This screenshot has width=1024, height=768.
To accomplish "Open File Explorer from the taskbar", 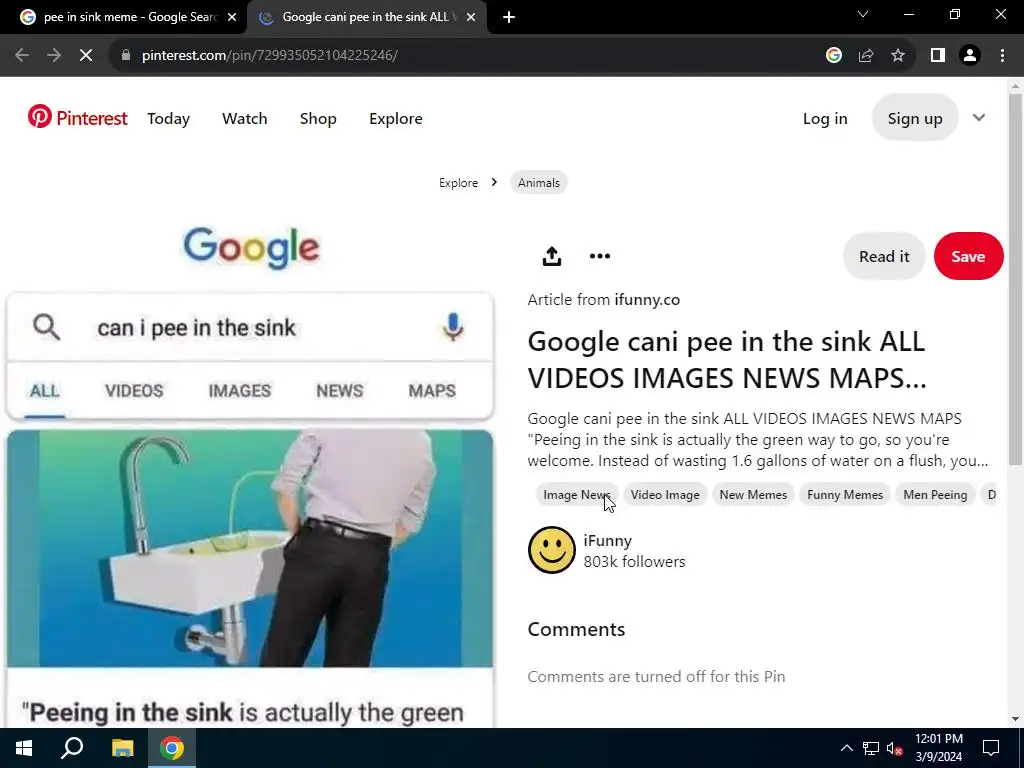I will coord(122,748).
